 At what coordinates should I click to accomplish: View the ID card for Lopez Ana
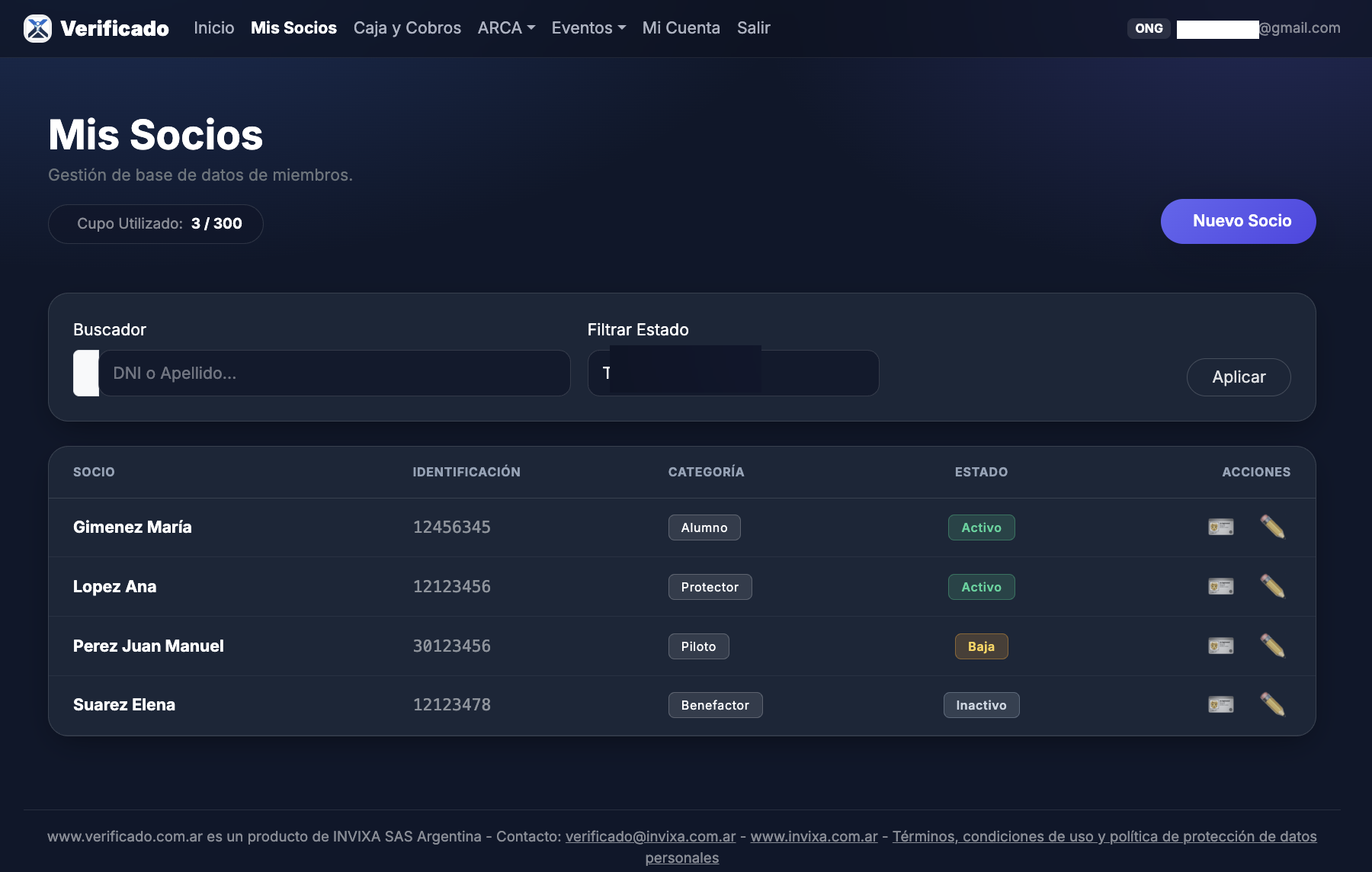click(x=1220, y=586)
